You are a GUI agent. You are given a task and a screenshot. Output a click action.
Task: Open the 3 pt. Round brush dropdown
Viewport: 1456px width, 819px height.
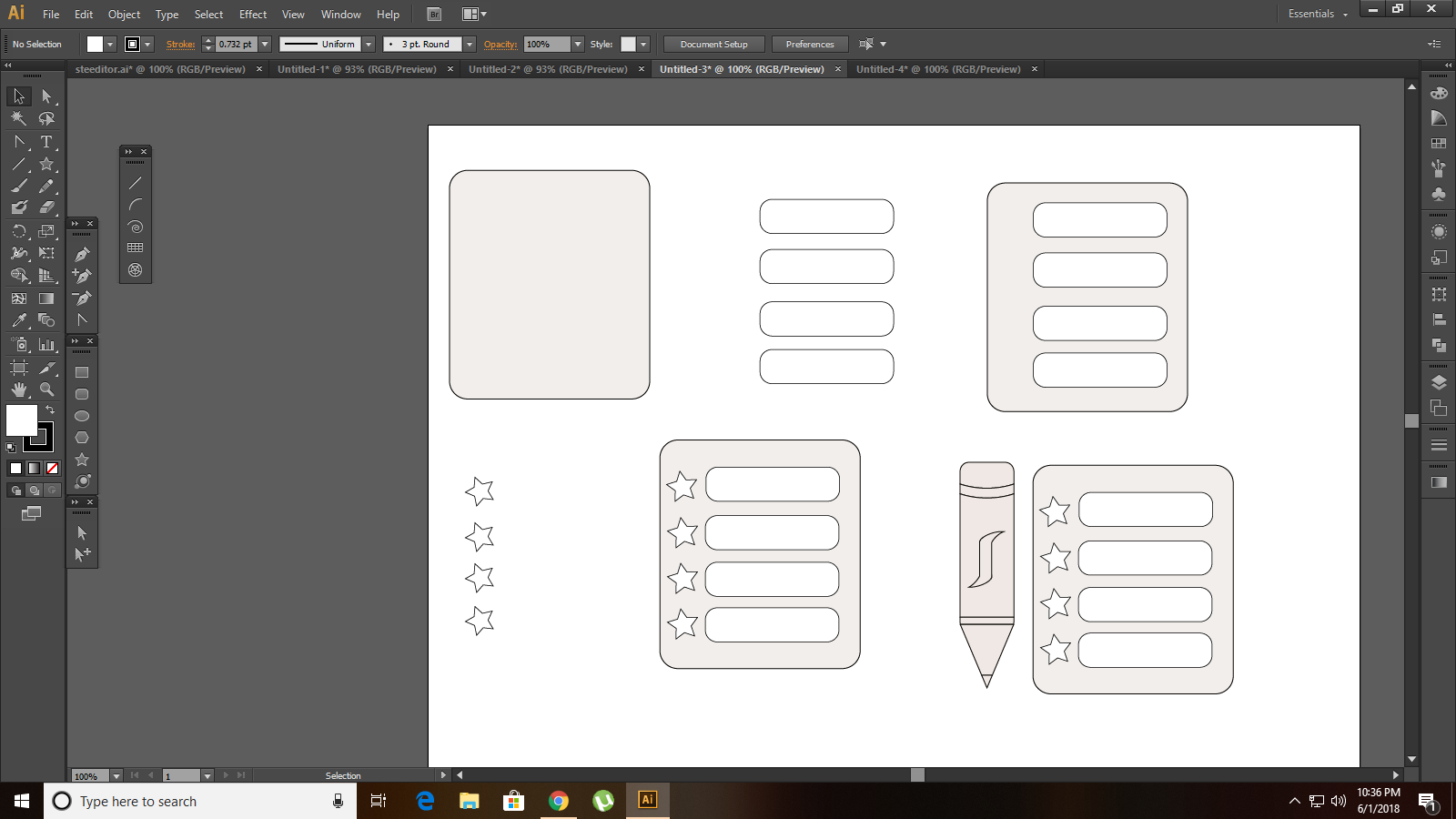470,44
